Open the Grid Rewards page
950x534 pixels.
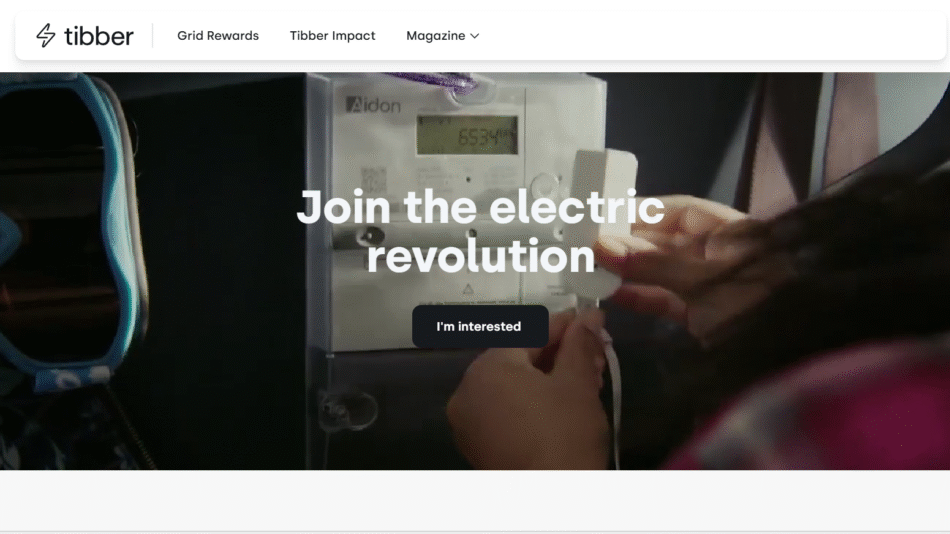[x=218, y=36]
